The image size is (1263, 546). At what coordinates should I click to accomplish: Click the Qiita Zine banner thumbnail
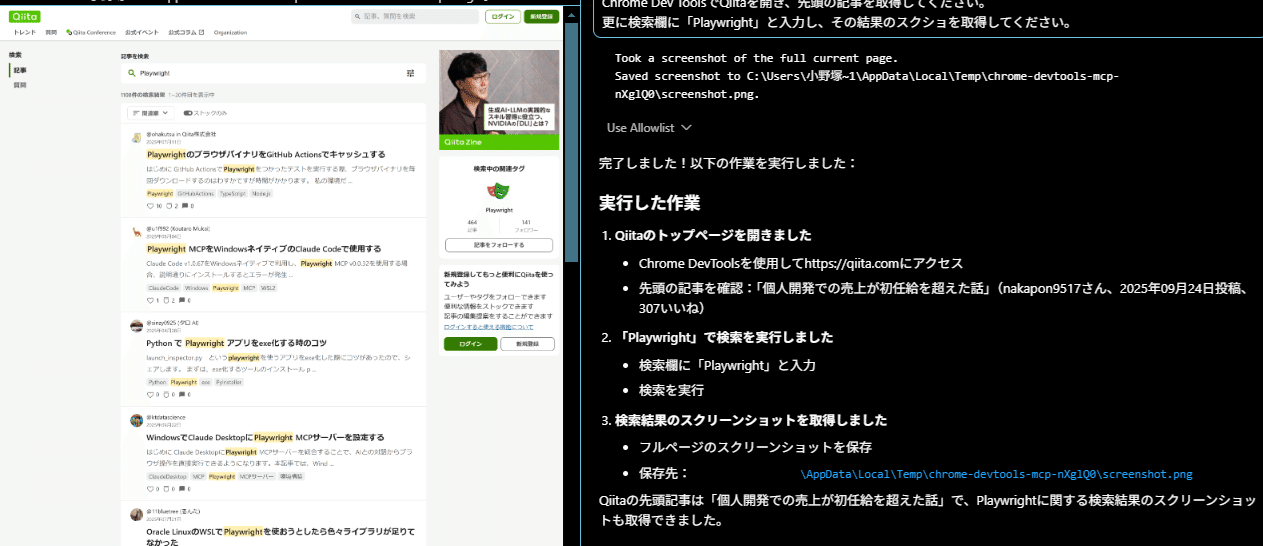[x=499, y=100]
